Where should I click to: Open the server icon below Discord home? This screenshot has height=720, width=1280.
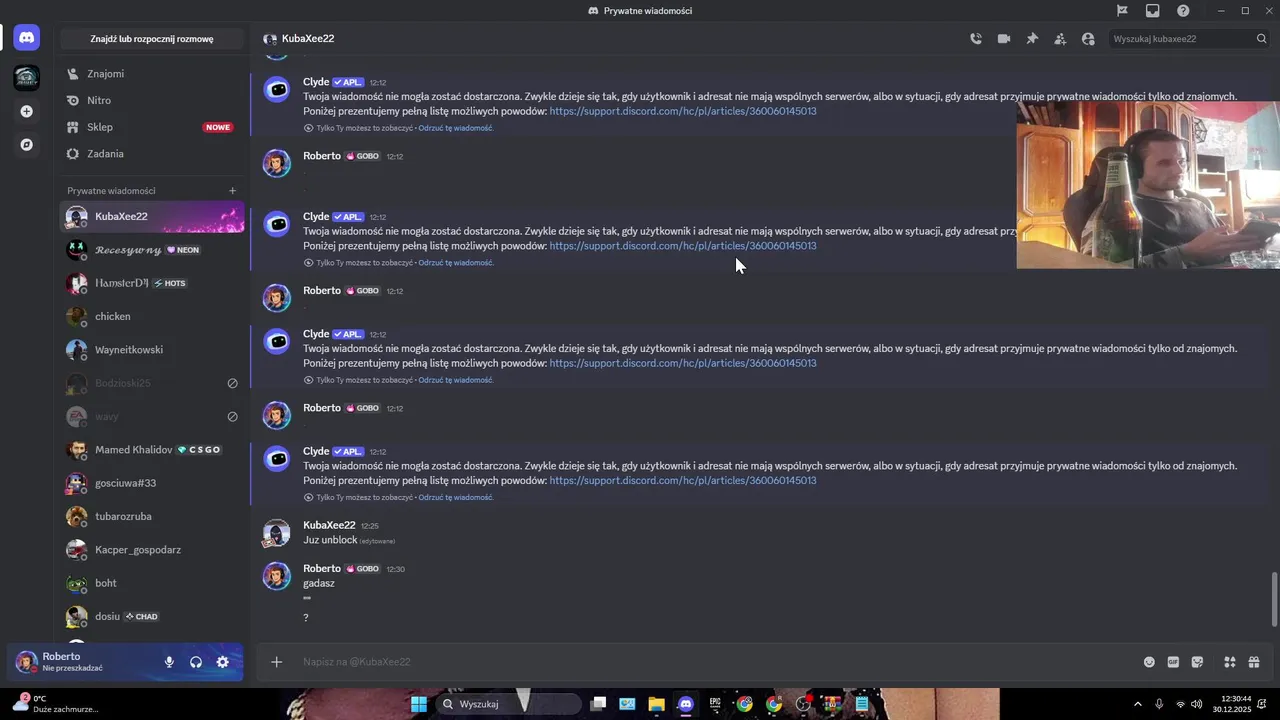pyautogui.click(x=27, y=77)
